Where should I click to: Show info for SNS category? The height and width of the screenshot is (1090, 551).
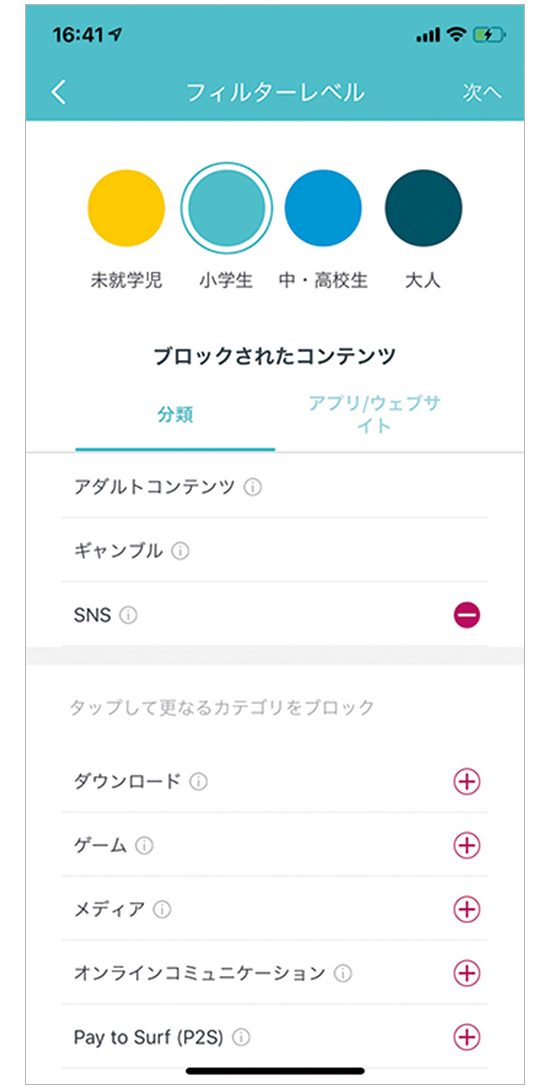(x=129, y=615)
